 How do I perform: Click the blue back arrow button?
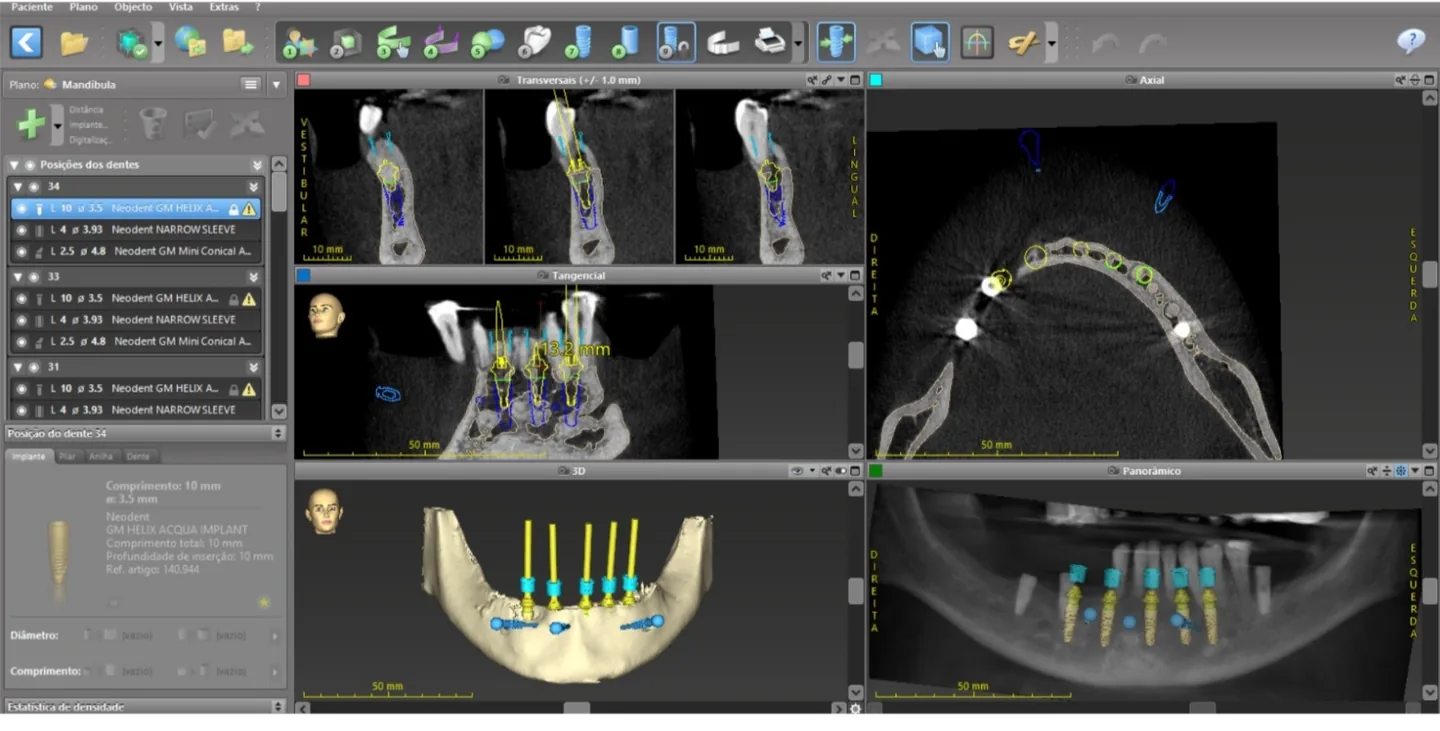(x=26, y=42)
